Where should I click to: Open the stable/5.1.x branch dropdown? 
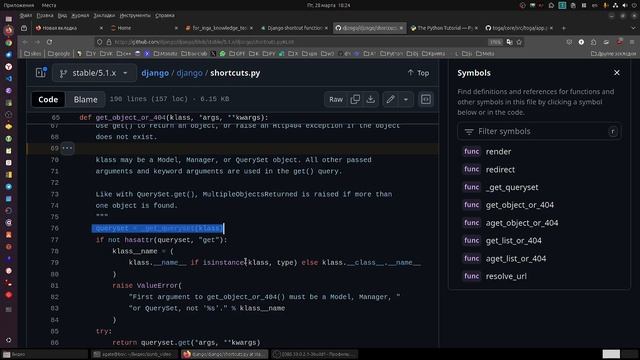tap(94, 73)
